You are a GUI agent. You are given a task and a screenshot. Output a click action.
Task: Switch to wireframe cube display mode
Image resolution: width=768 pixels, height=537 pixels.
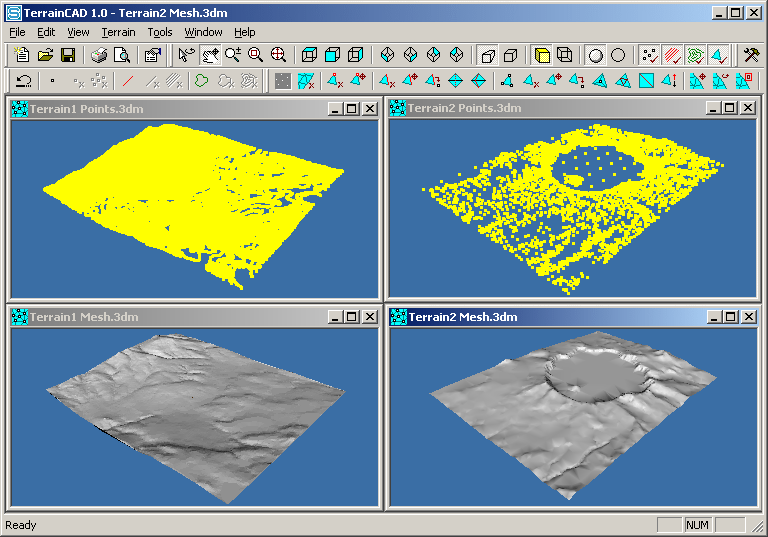(564, 55)
